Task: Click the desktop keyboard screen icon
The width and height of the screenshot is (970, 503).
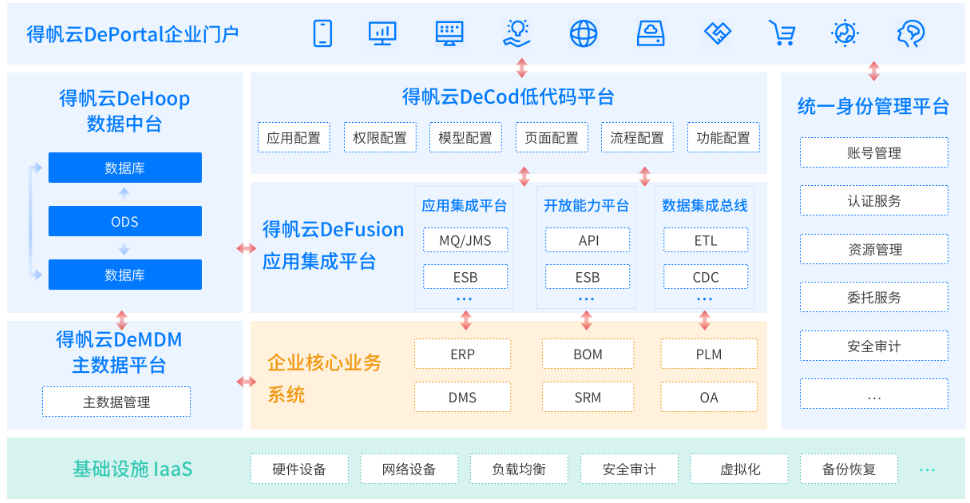Action: point(449,33)
